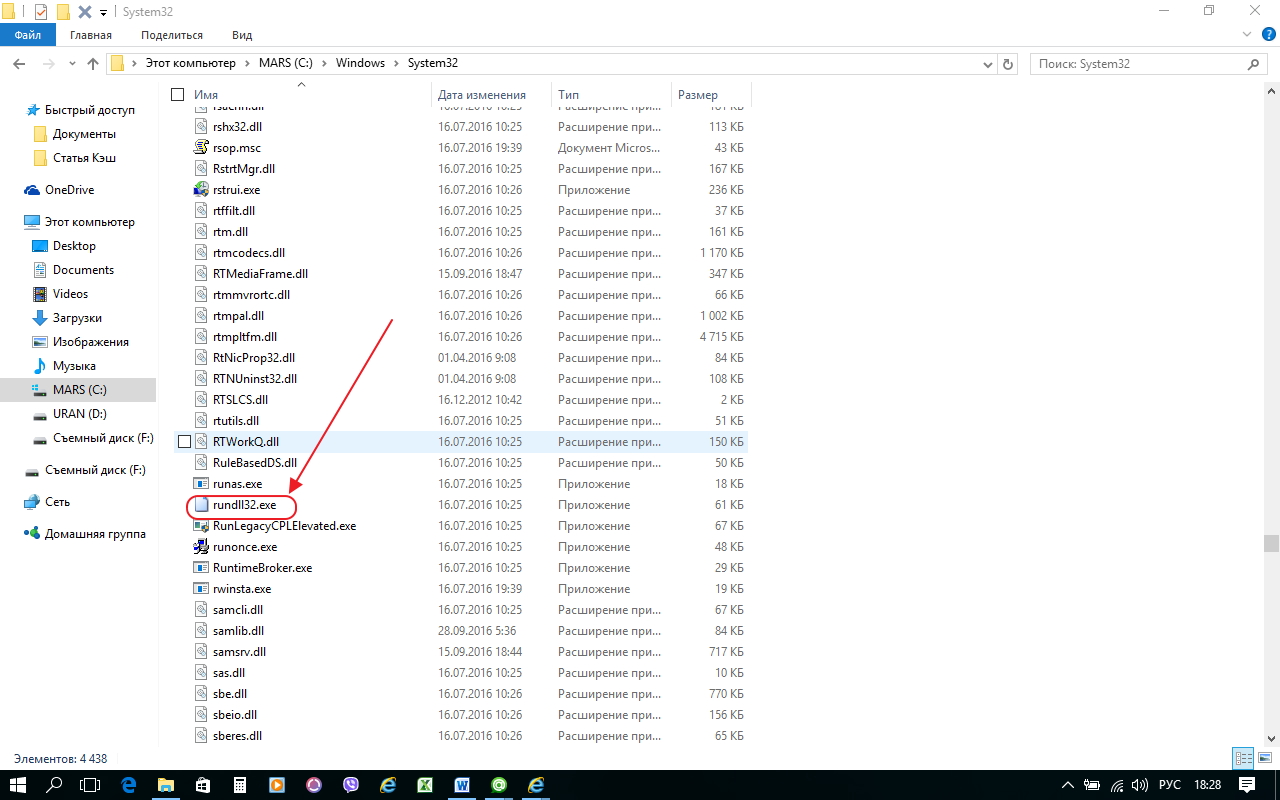Click the Properties icon in quick access toolbar

(41, 12)
